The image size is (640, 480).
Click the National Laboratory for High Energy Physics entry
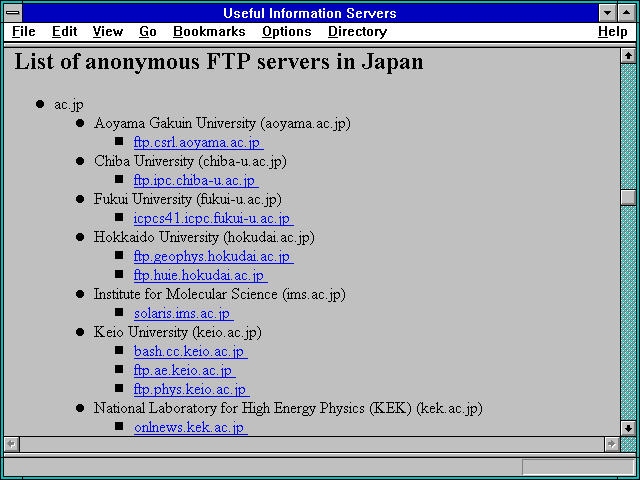(x=288, y=408)
